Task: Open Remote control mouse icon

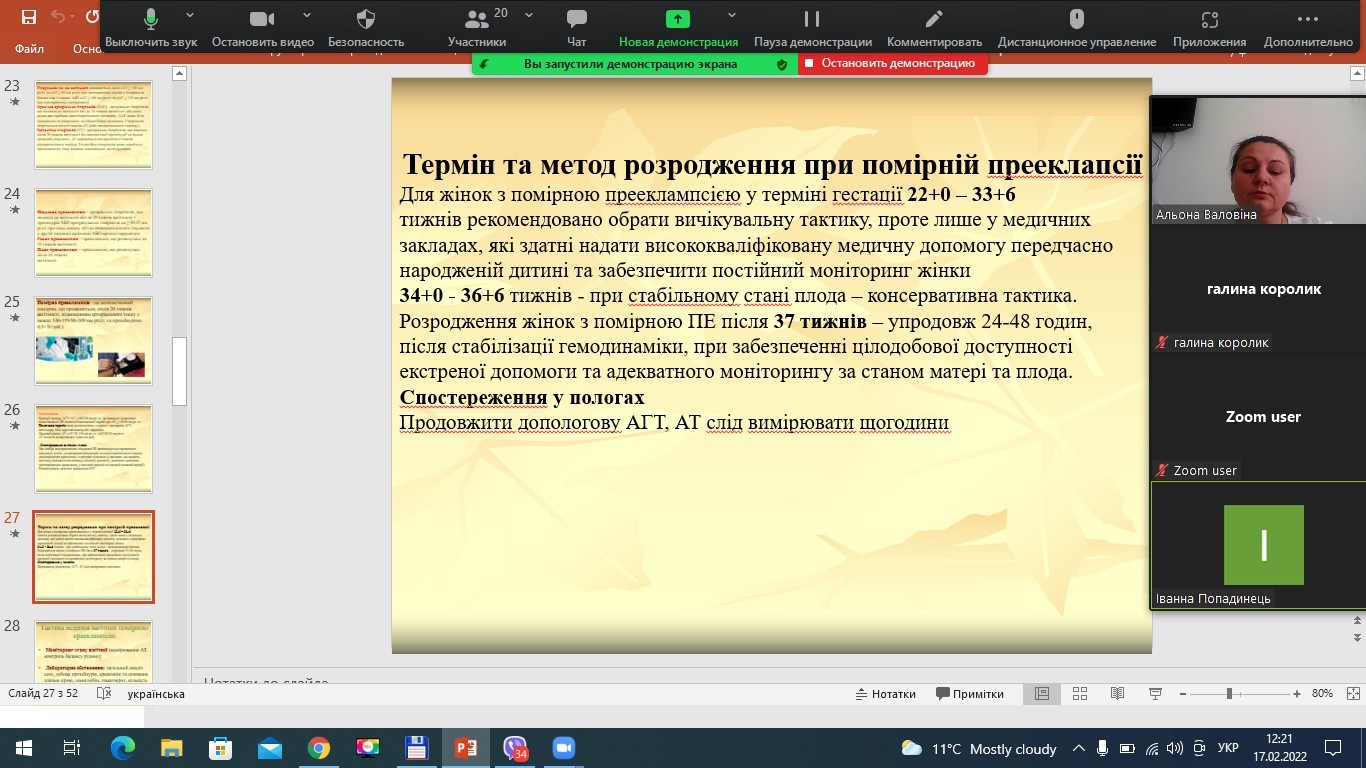Action: point(1076,20)
